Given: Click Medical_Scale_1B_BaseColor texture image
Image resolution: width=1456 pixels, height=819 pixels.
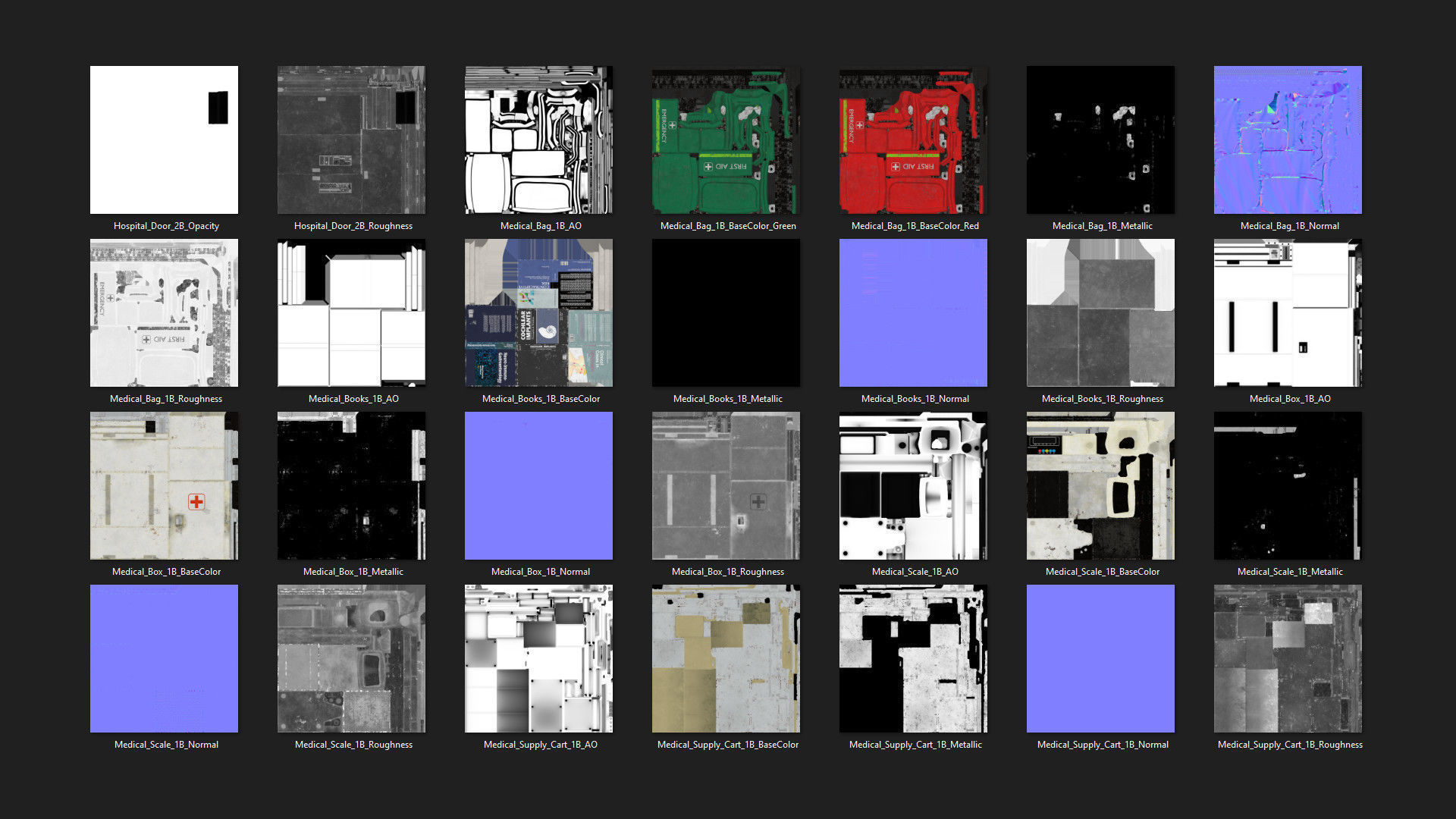Looking at the screenshot, I should pos(1100,485).
